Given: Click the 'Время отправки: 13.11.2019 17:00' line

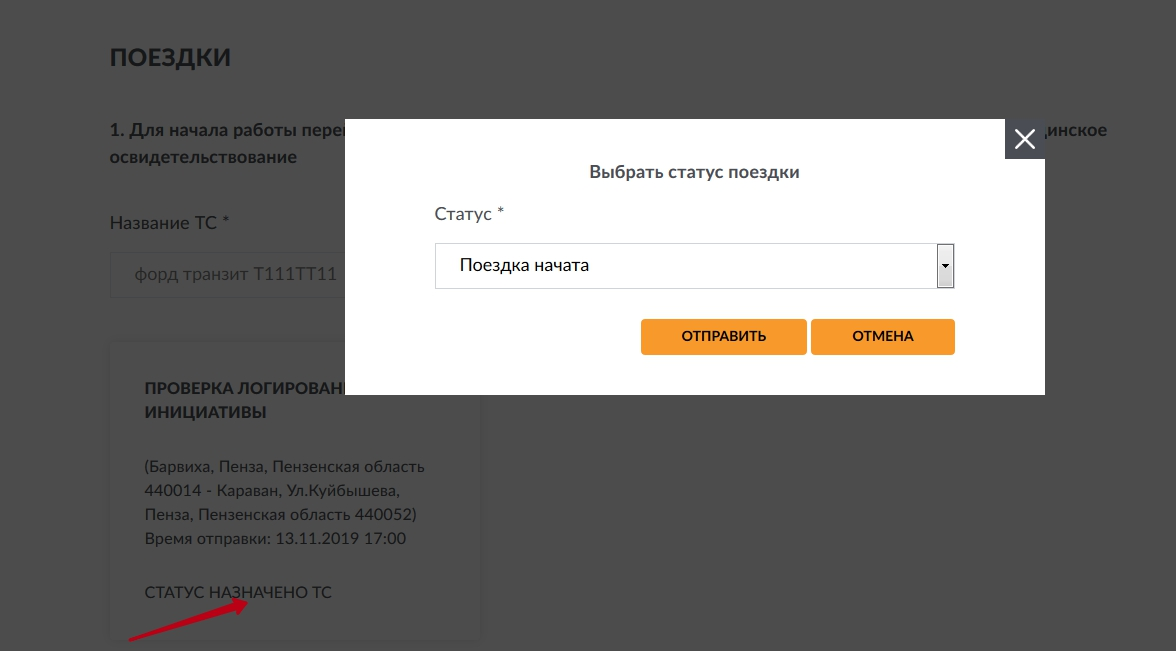Looking at the screenshot, I should tap(275, 539).
